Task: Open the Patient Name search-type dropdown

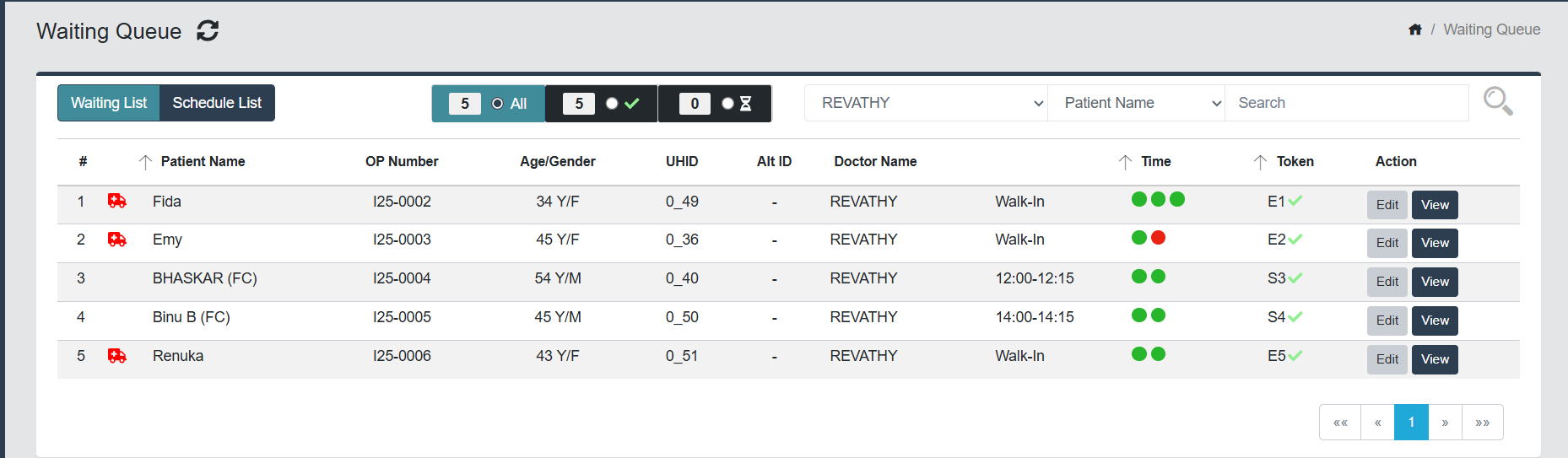Action: 1136,103
